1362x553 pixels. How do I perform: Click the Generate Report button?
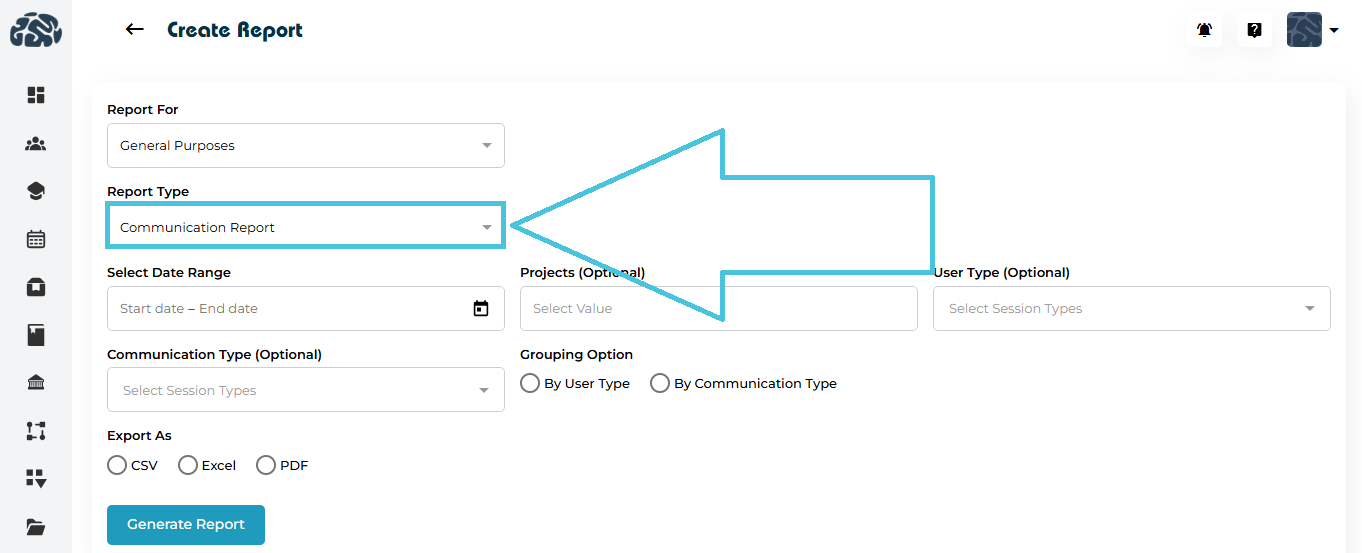[186, 525]
